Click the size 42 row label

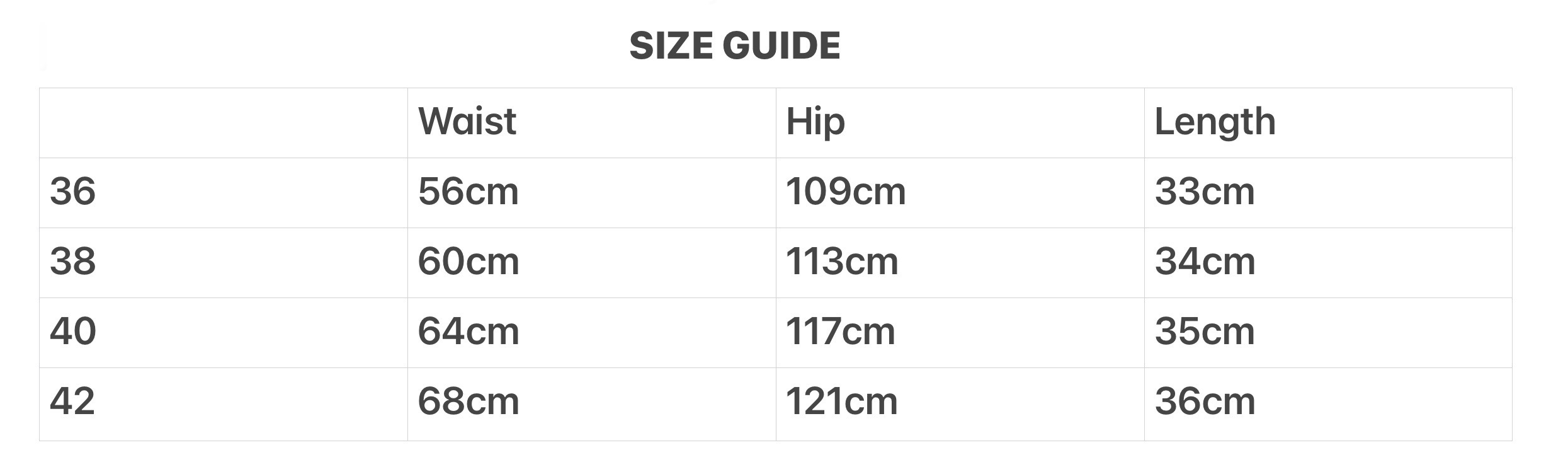point(72,401)
